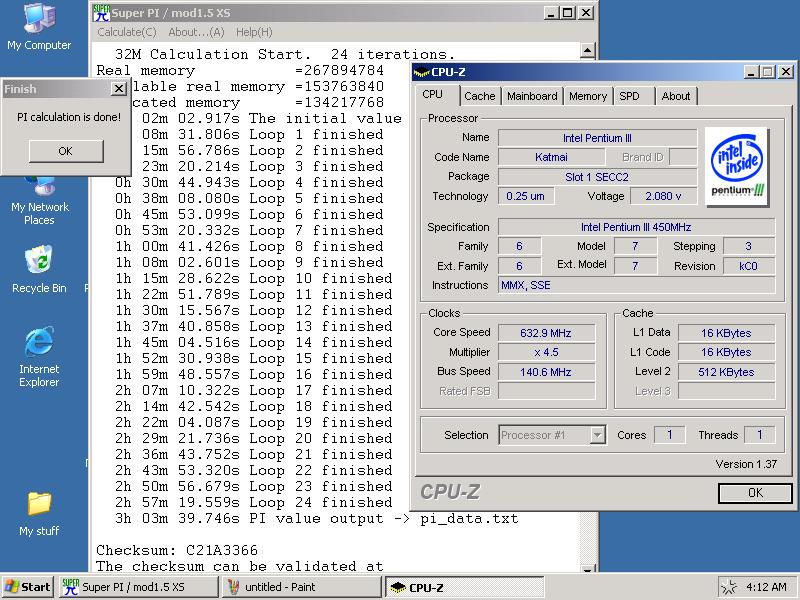Minimize the Super PI window

pyautogui.click(x=550, y=13)
